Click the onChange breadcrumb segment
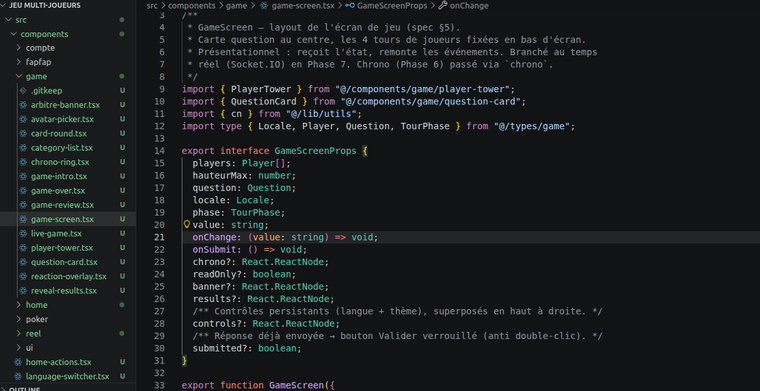The height and width of the screenshot is (391, 760). pyautogui.click(x=469, y=6)
